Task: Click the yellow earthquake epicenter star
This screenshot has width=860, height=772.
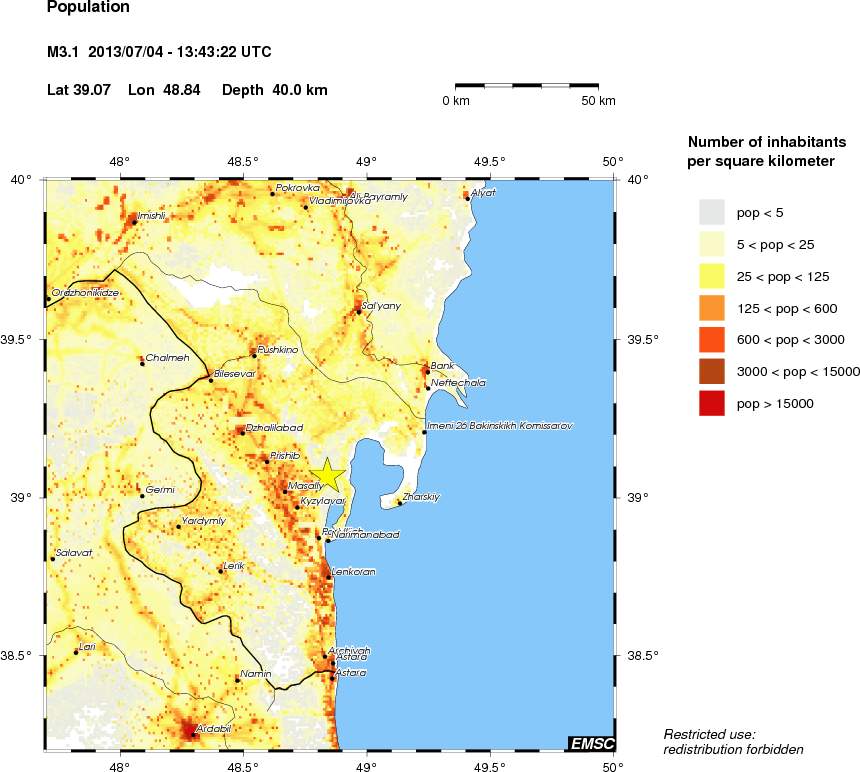Action: click(327, 475)
